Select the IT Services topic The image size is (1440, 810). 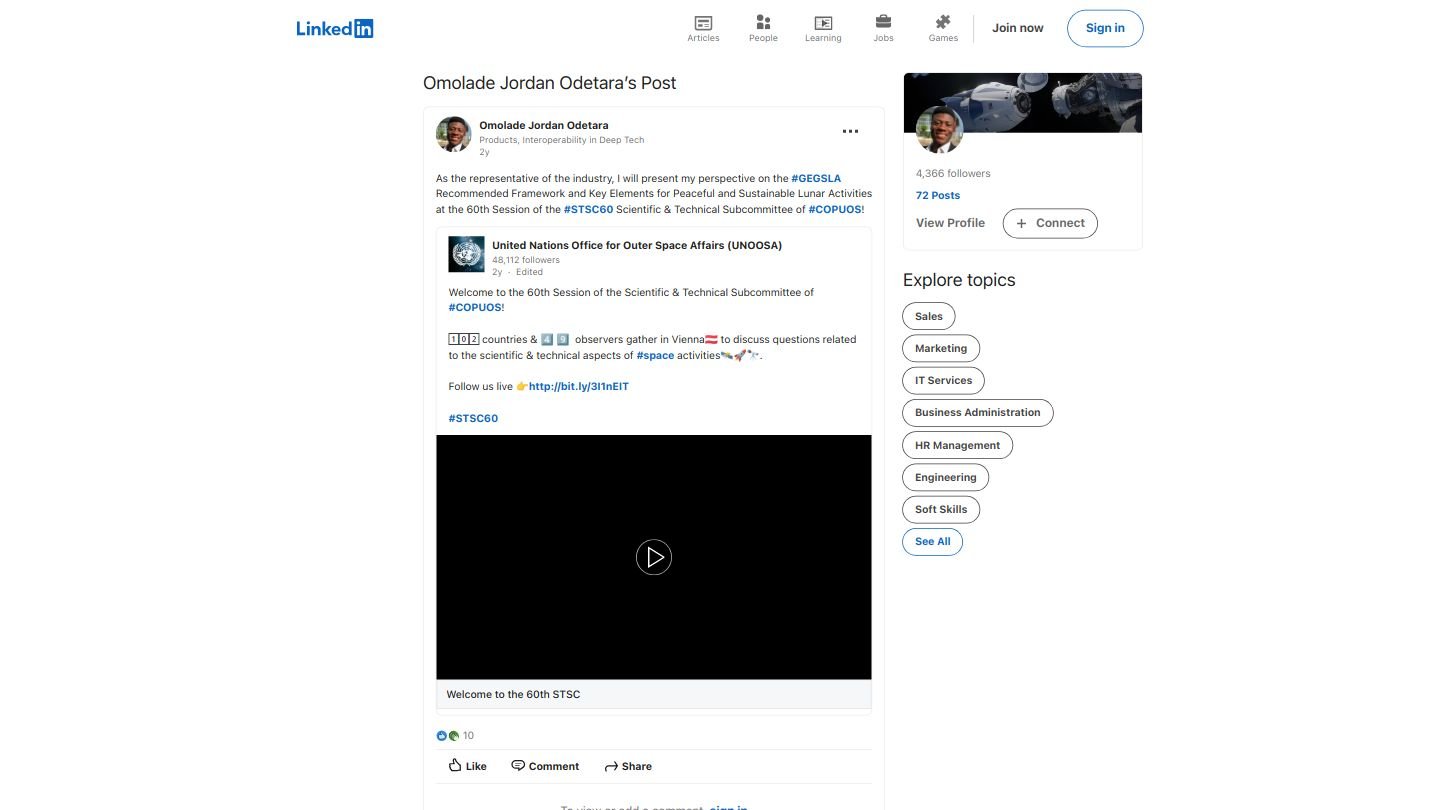(x=944, y=380)
